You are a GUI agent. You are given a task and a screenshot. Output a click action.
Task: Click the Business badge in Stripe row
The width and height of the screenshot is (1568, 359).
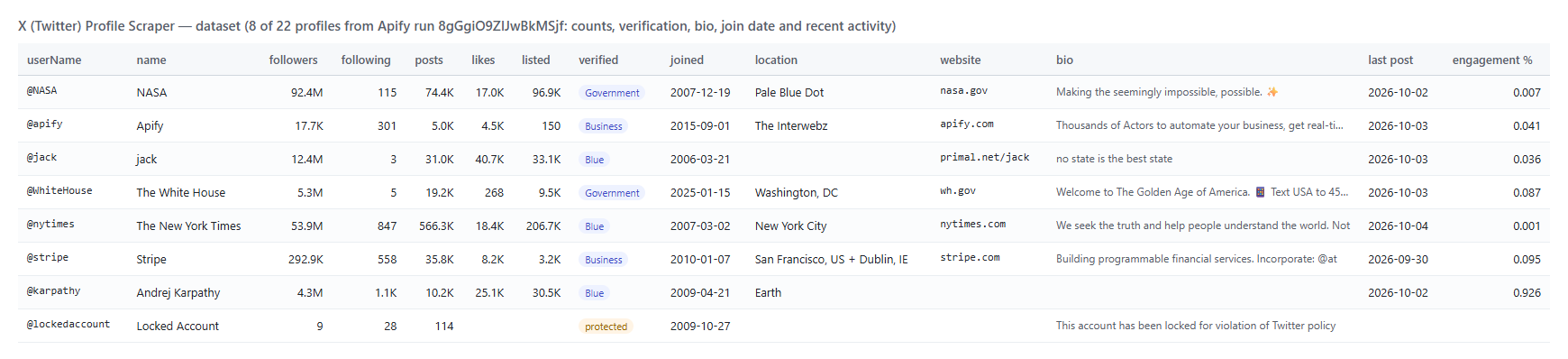pos(603,260)
